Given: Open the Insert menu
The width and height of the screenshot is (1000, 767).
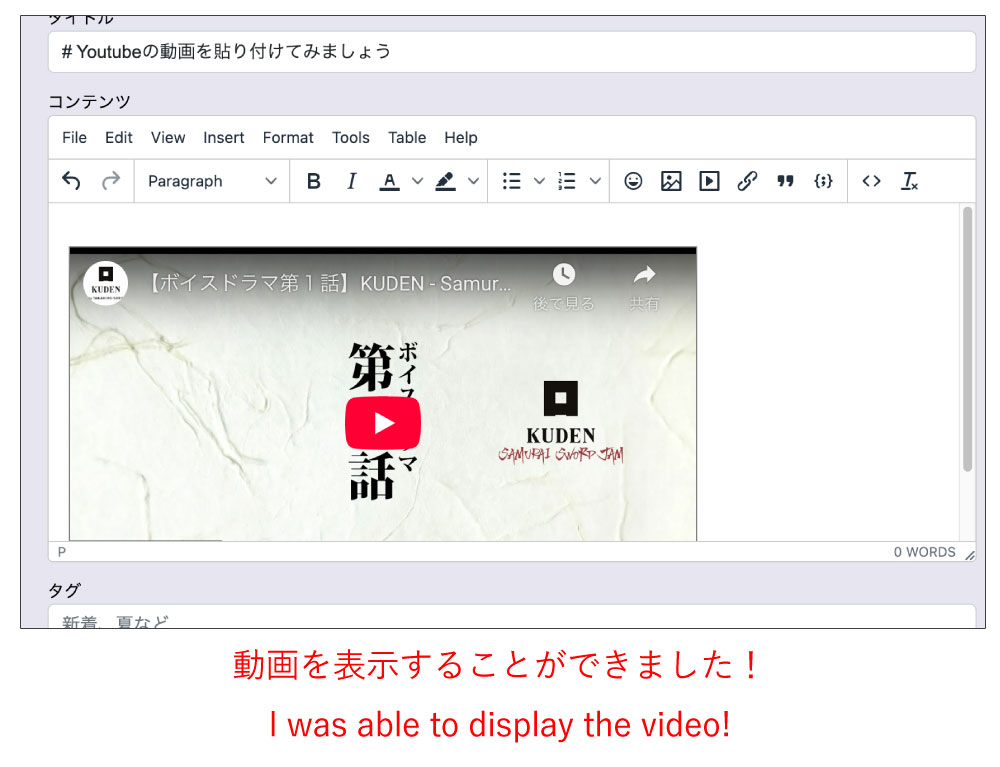Looking at the screenshot, I should (x=223, y=138).
